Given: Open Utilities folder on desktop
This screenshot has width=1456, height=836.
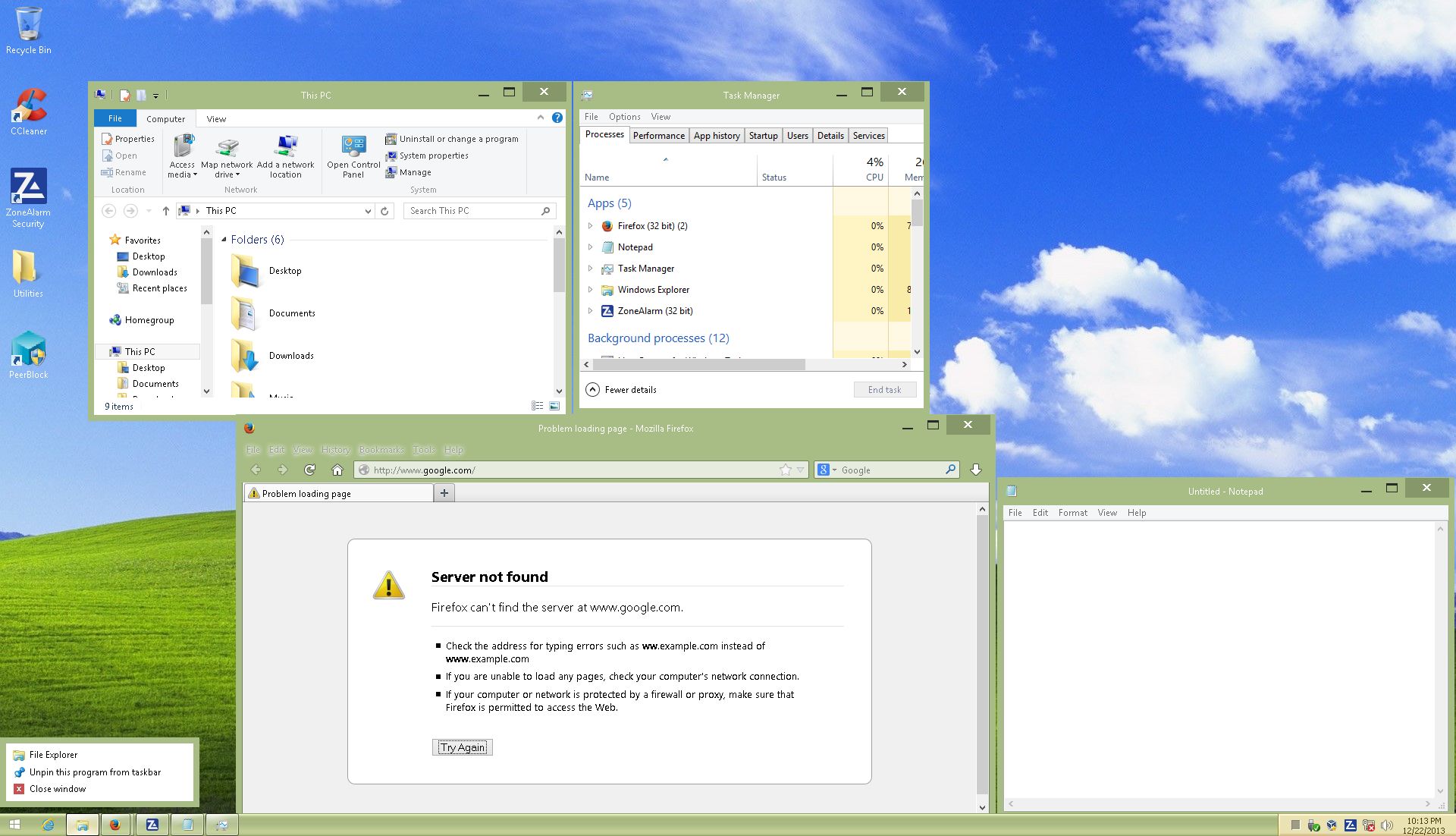Looking at the screenshot, I should (x=28, y=274).
